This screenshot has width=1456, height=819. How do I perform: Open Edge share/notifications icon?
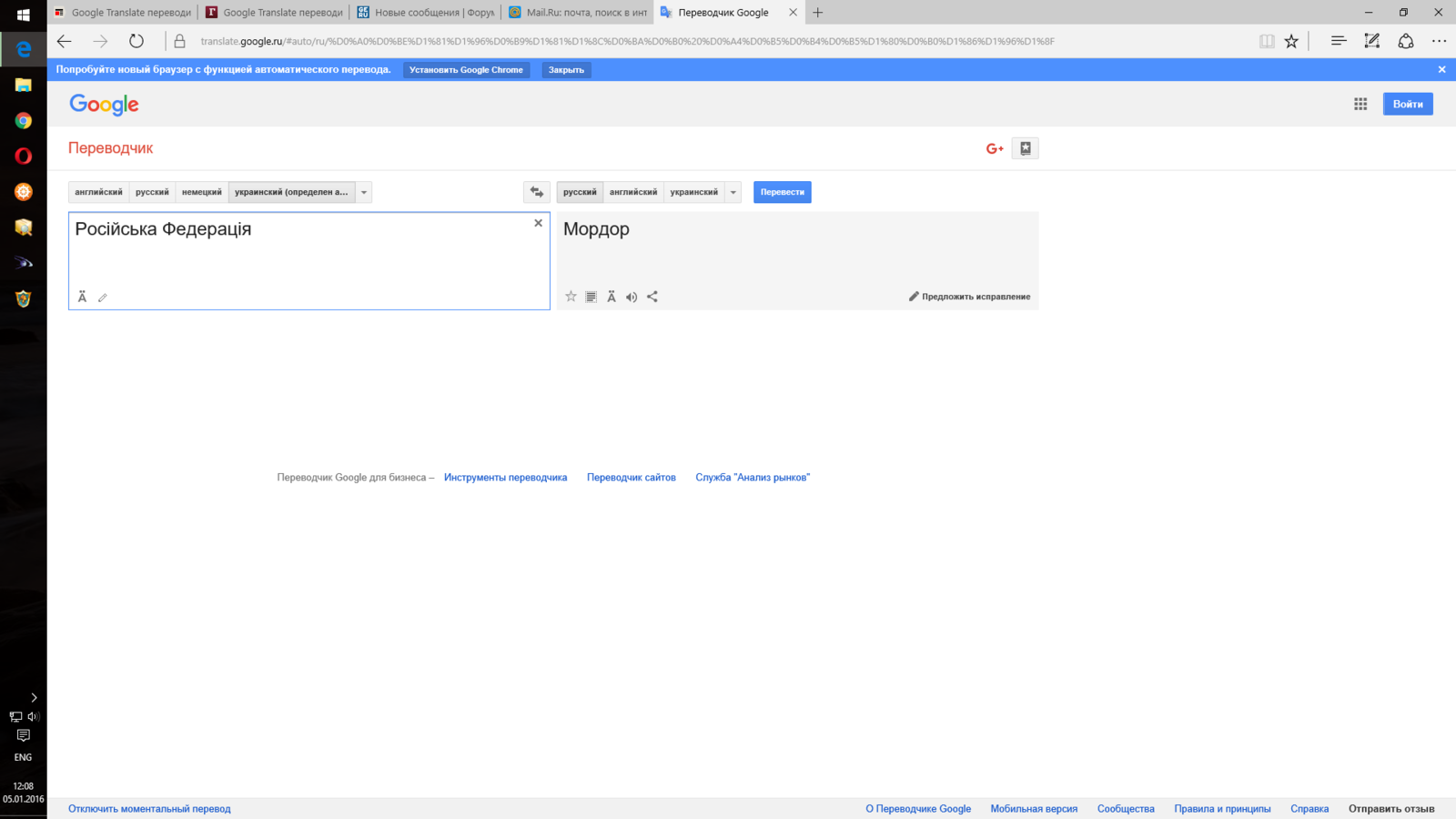click(x=1406, y=41)
